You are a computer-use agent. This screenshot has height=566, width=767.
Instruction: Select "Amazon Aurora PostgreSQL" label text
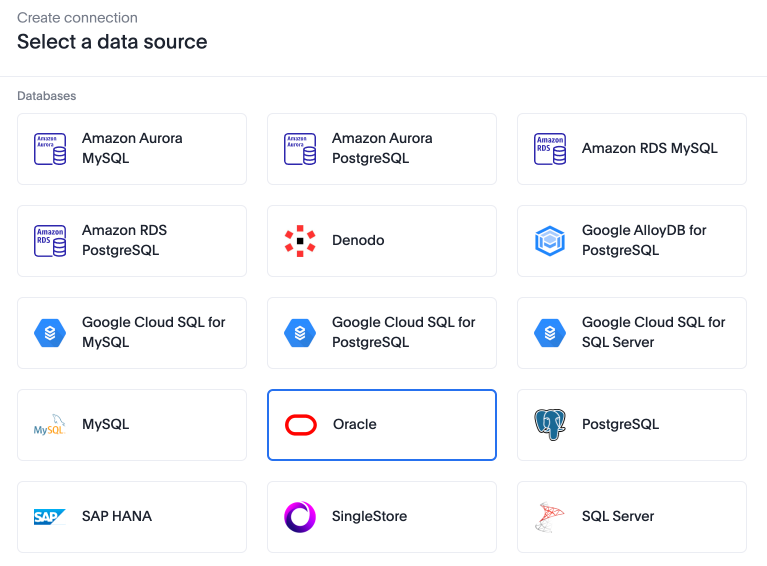pyautogui.click(x=382, y=148)
